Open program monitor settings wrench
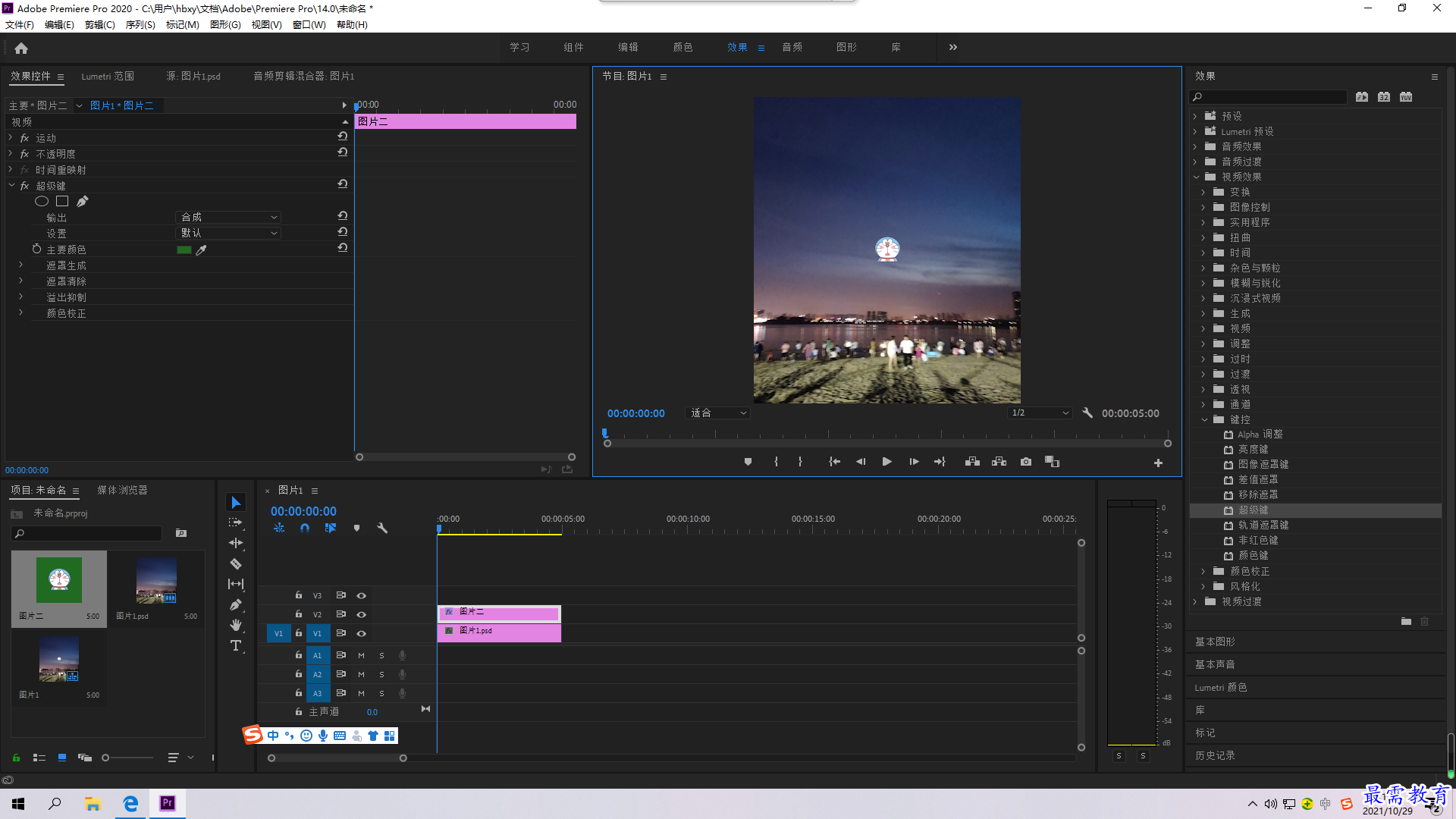 pos(1087,413)
